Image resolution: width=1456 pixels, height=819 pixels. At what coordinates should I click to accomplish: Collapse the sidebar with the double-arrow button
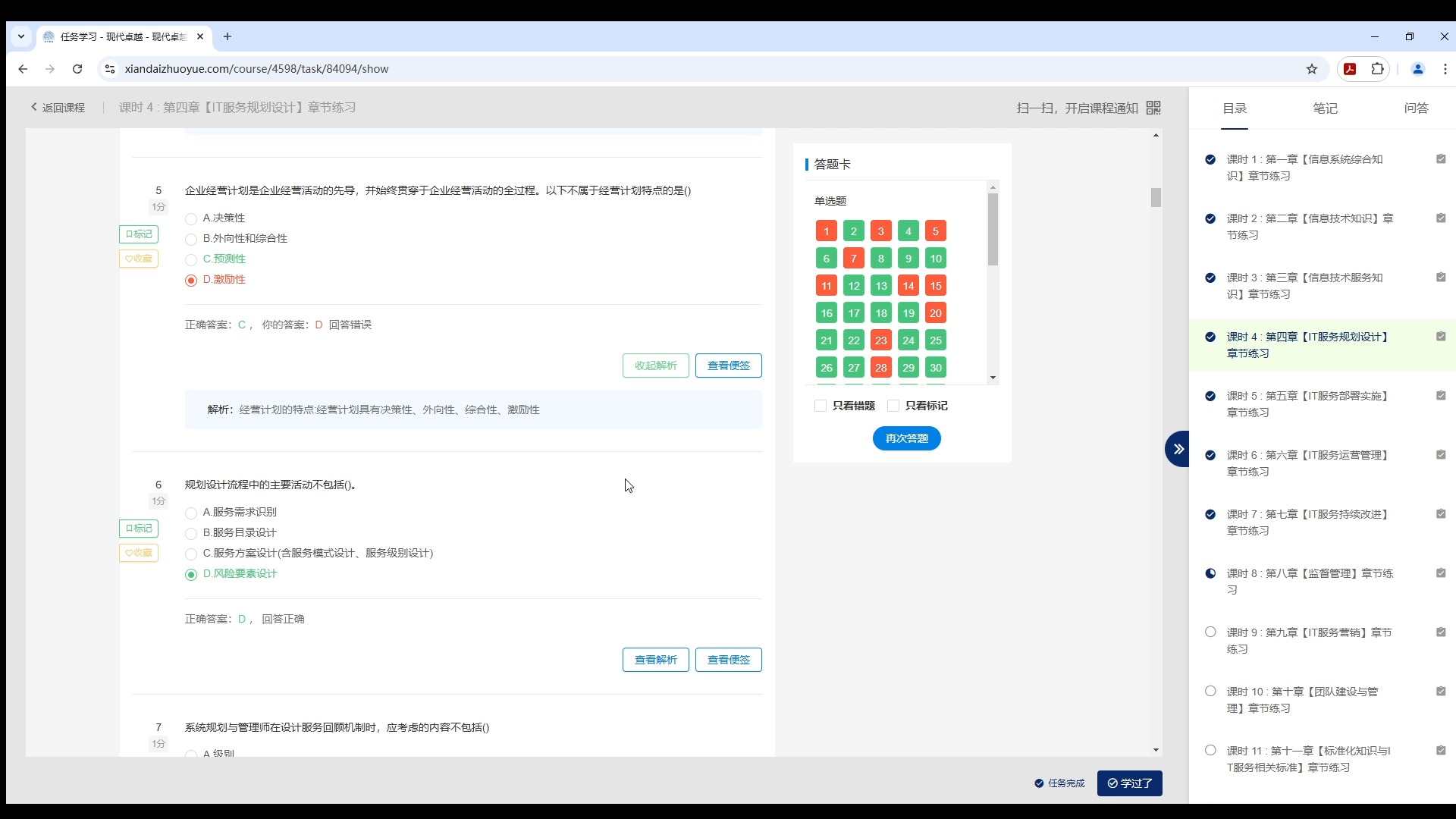coord(1178,449)
